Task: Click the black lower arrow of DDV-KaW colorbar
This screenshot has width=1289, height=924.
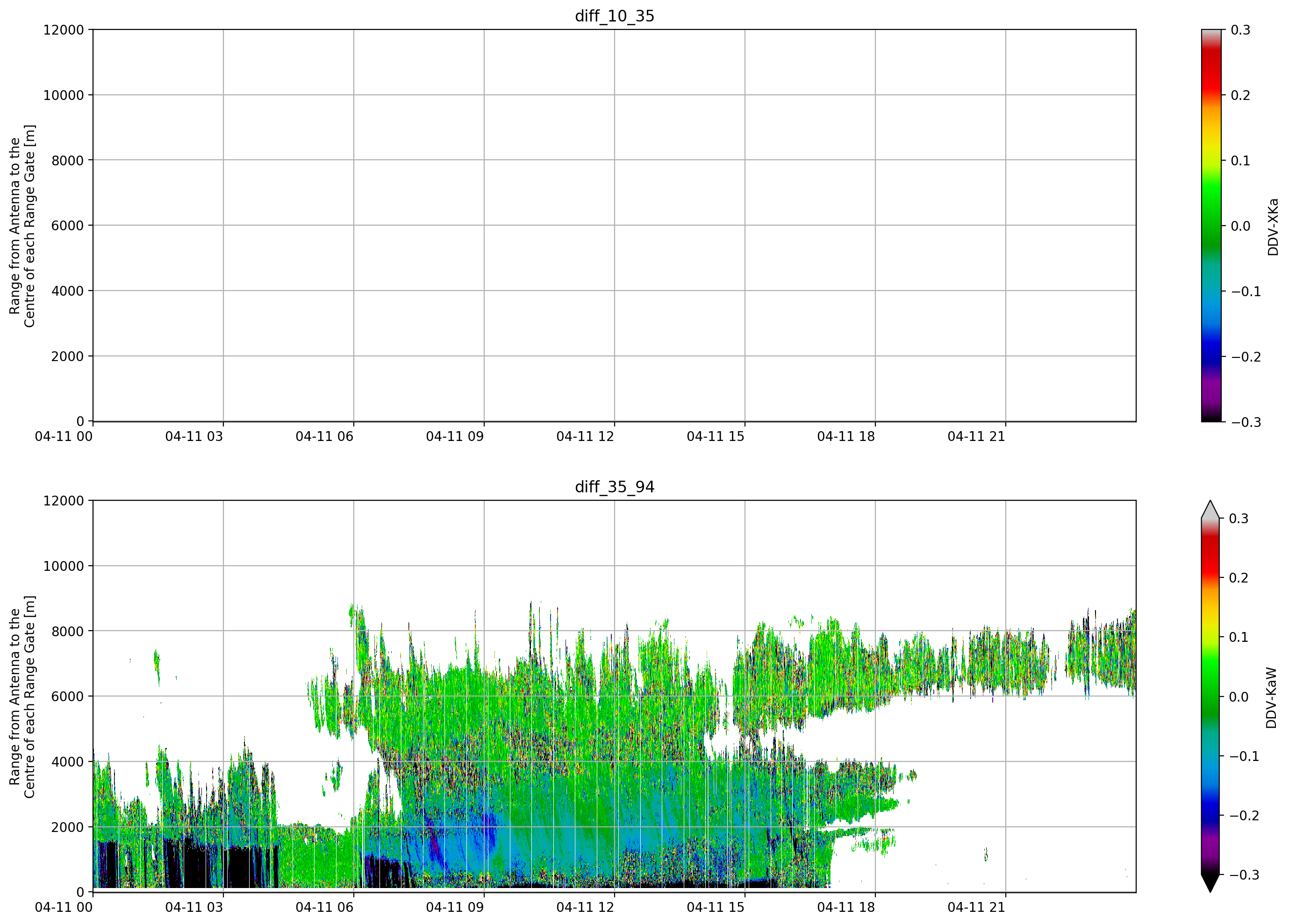Action: coord(1210,883)
